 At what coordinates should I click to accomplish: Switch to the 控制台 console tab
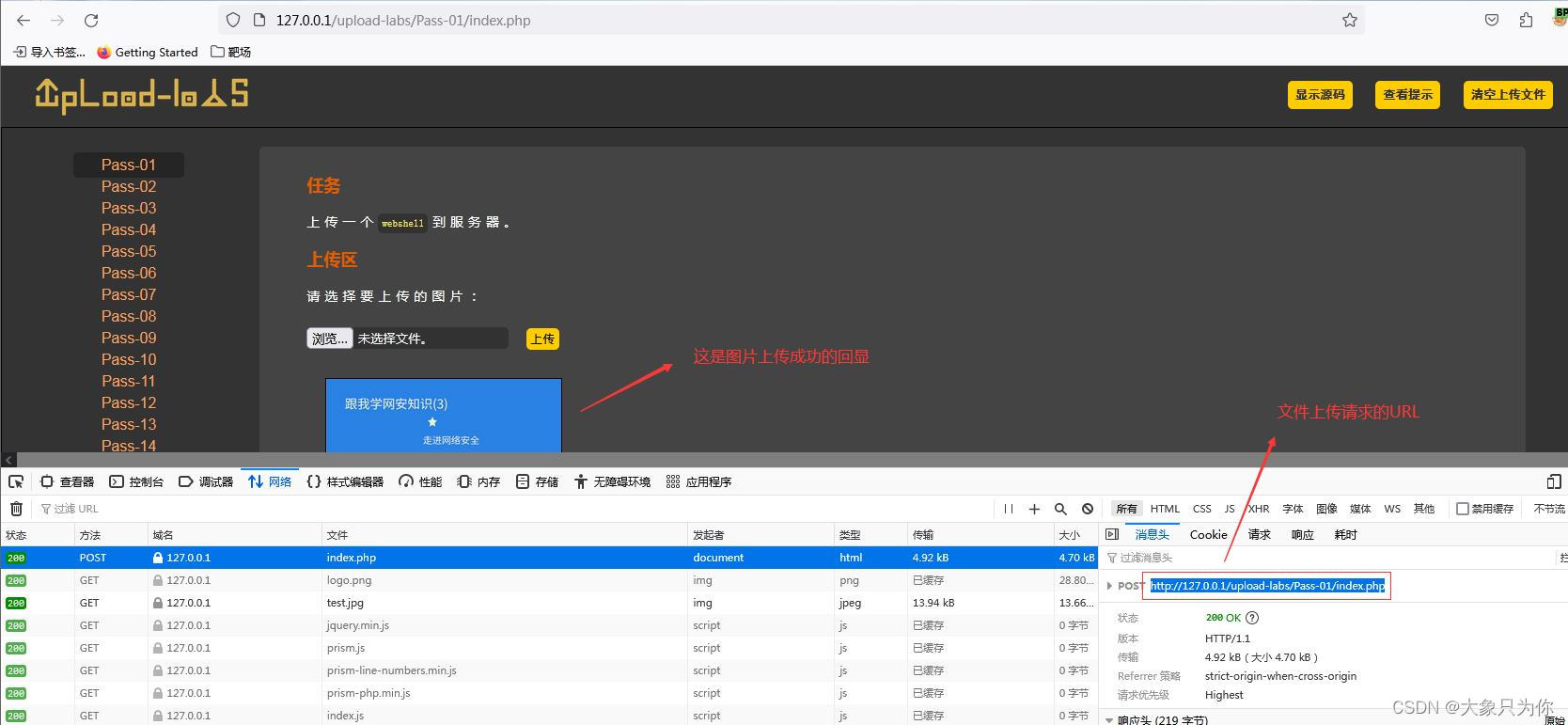(x=136, y=481)
